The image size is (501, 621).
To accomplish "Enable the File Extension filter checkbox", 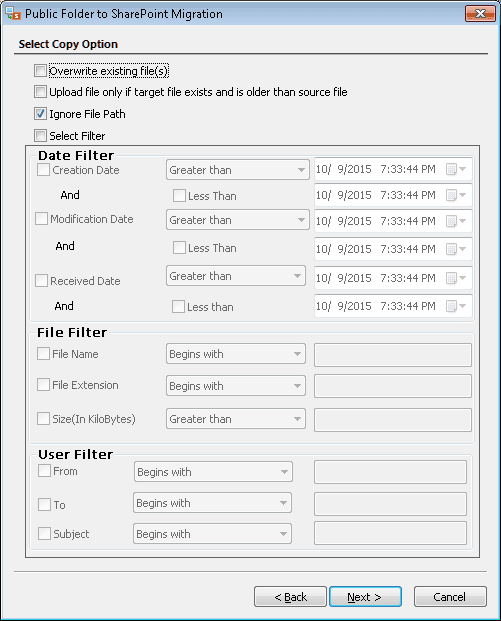I will tap(43, 385).
